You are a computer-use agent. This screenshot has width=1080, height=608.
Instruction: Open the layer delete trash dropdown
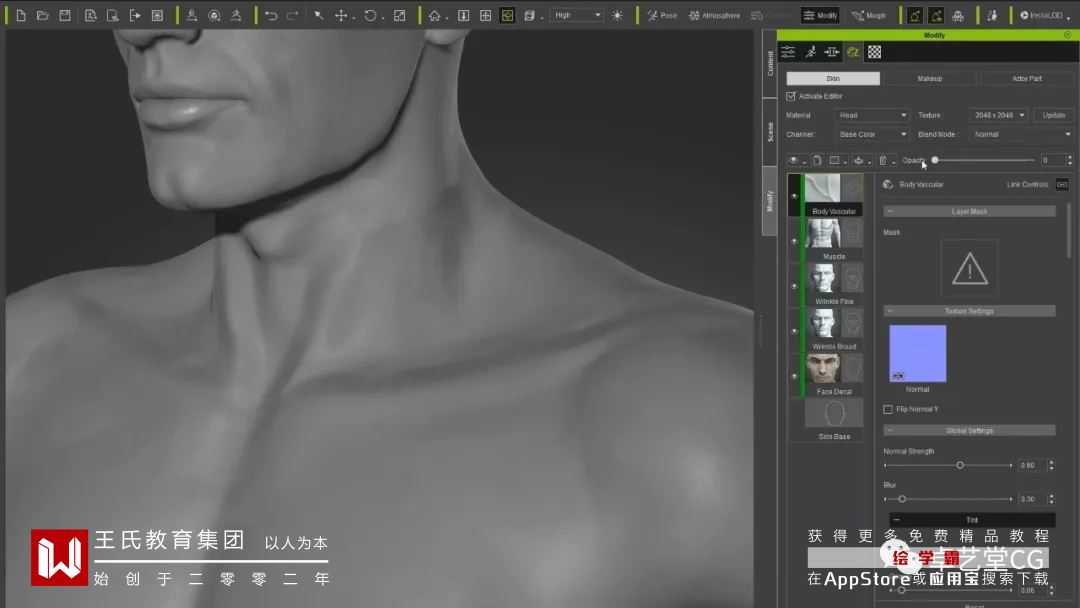click(886, 160)
